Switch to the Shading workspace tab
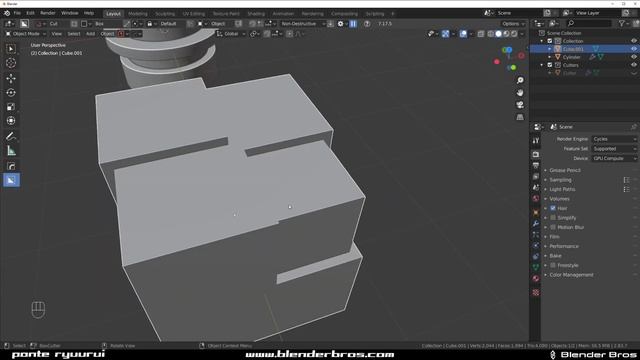 pos(256,13)
